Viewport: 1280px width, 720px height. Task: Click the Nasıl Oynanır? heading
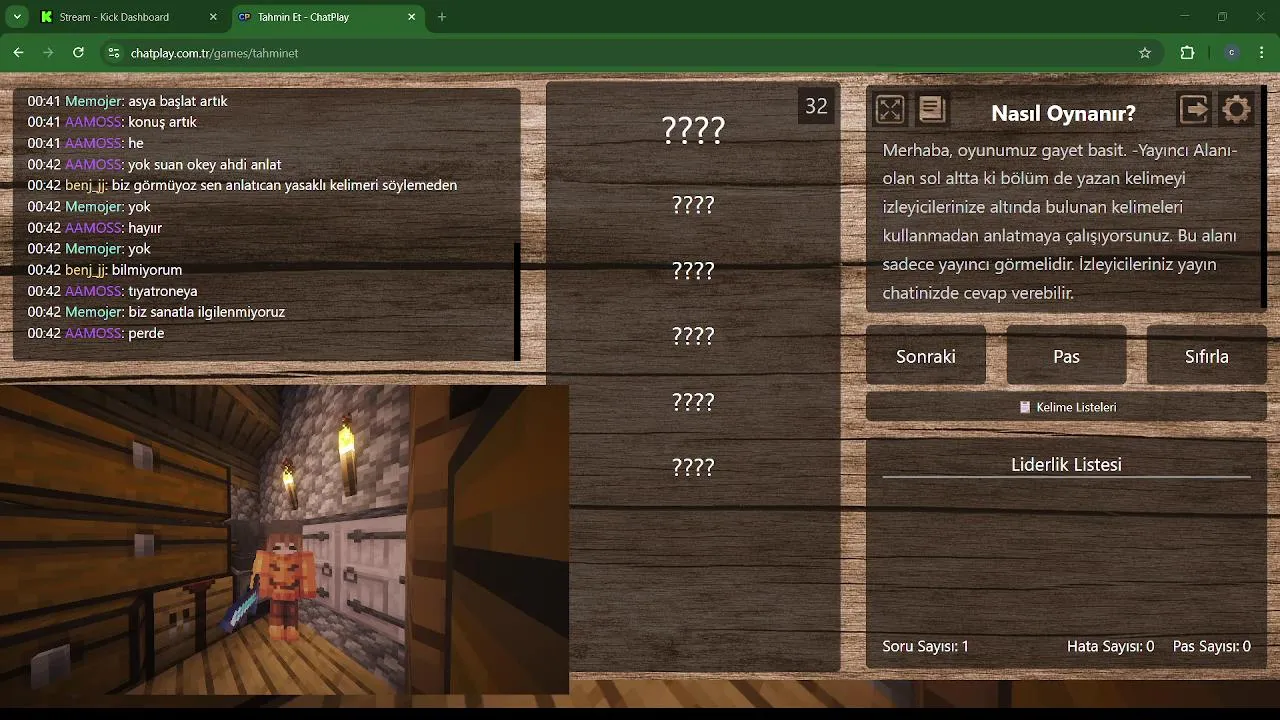[1063, 113]
